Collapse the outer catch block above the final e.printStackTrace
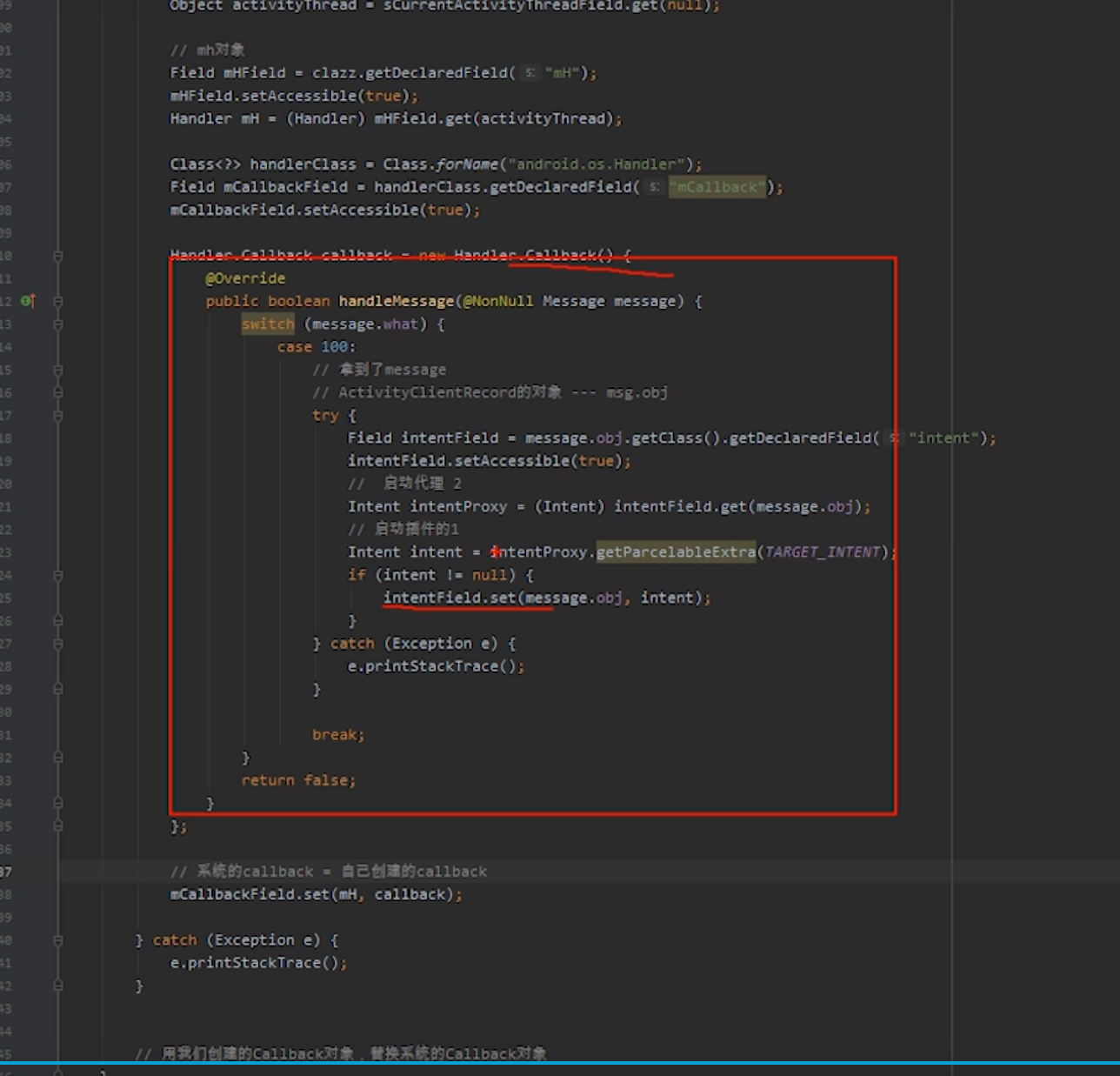1120x1076 pixels. tap(58, 940)
